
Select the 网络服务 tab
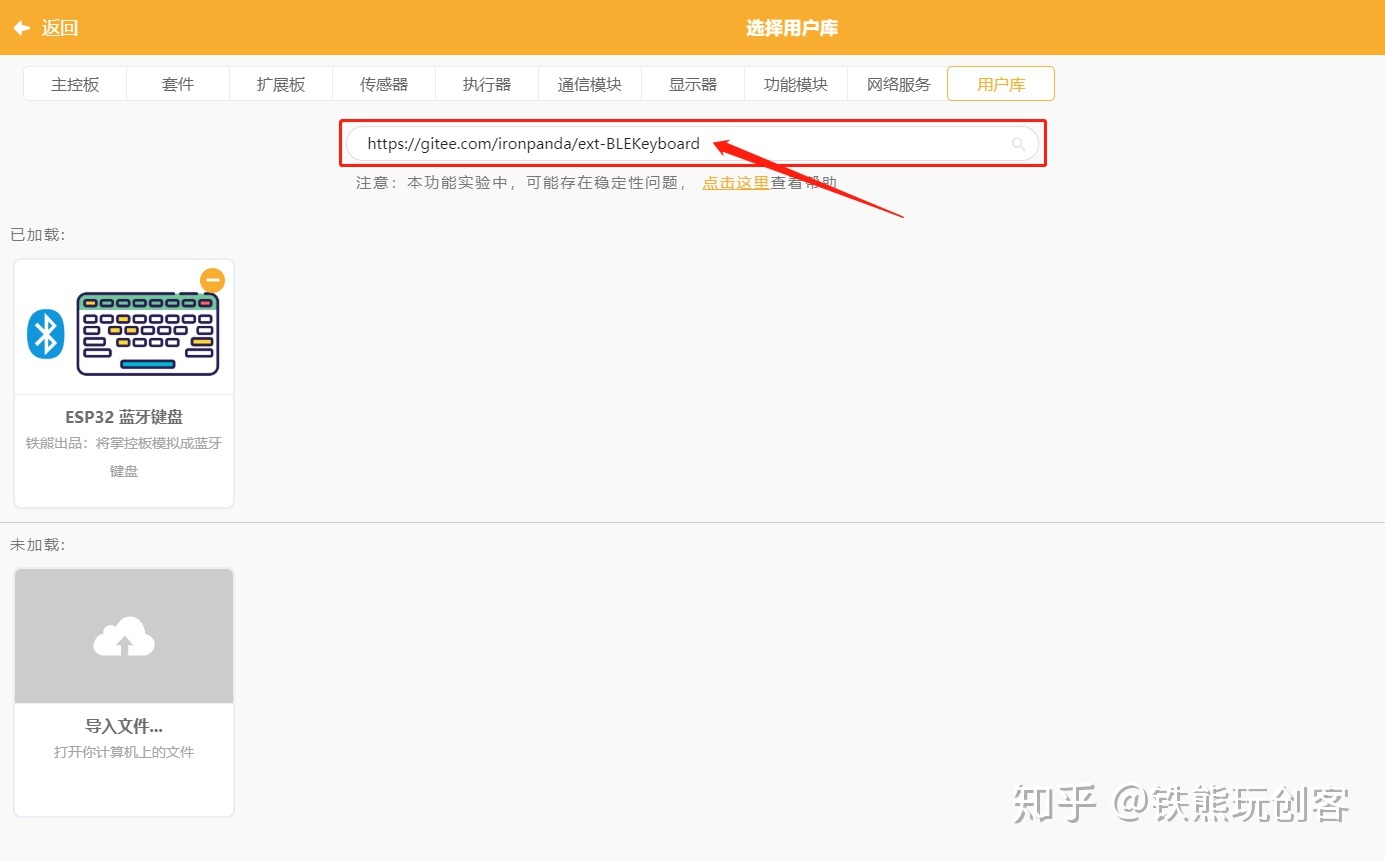898,84
